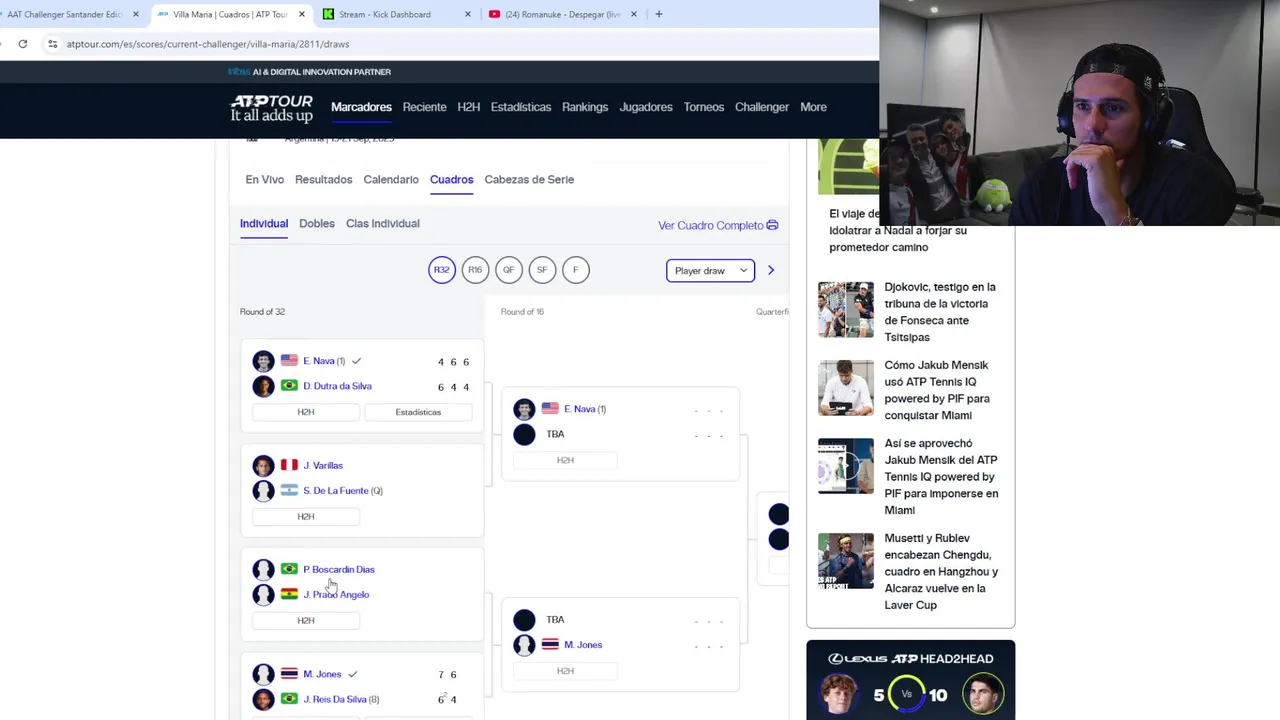Open E. Nava profile in Round of 32
The width and height of the screenshot is (1280, 720).
click(319, 361)
